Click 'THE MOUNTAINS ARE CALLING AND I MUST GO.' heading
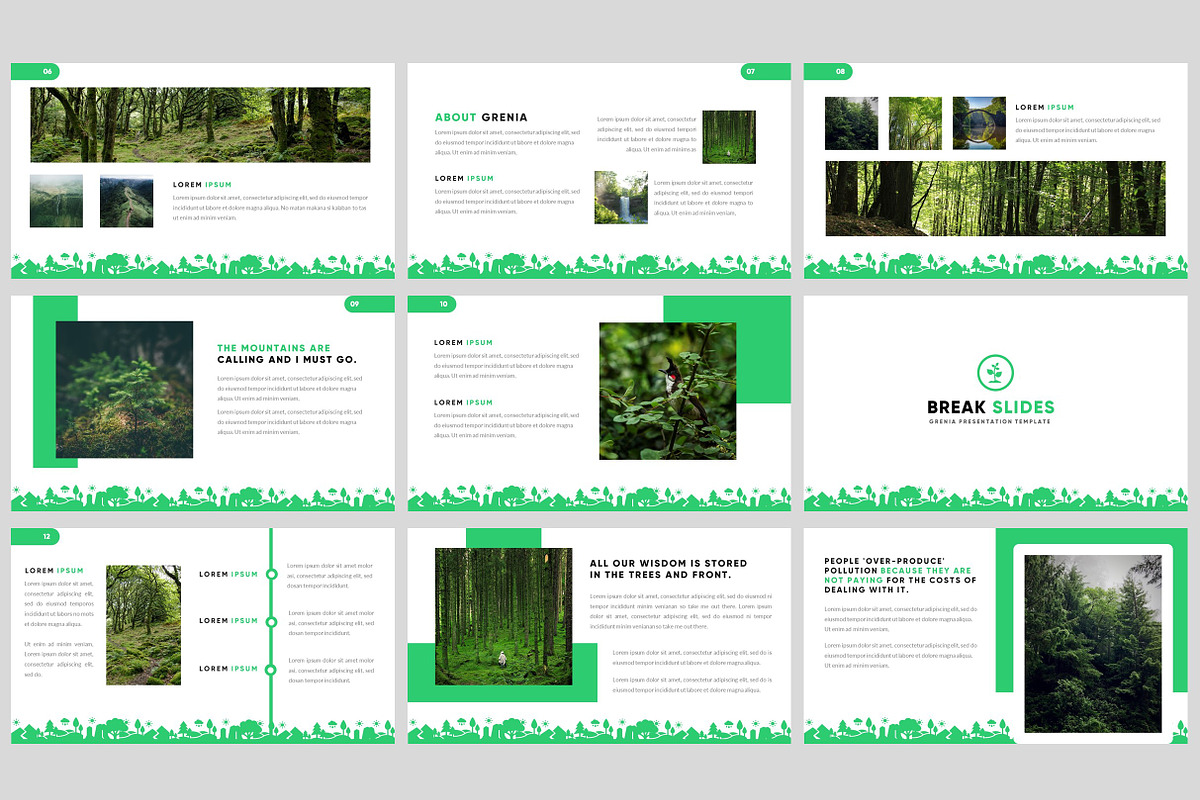This screenshot has height=800, width=1200. (x=287, y=354)
